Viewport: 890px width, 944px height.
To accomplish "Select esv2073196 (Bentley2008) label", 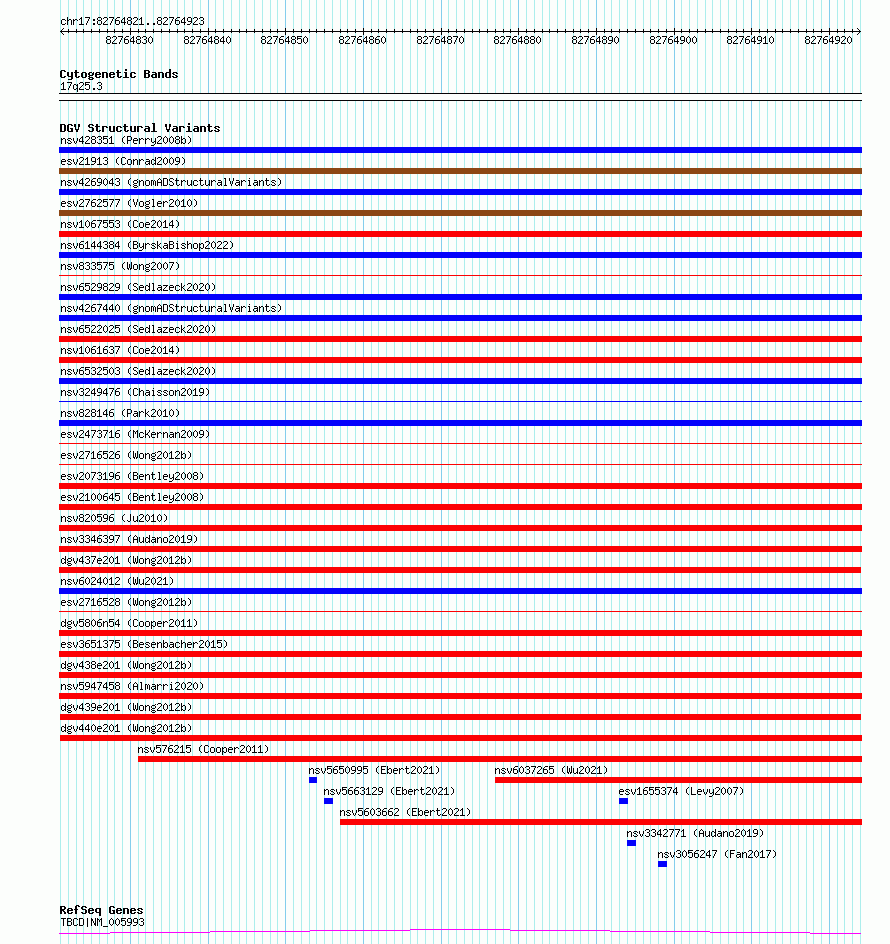I will 132,476.
